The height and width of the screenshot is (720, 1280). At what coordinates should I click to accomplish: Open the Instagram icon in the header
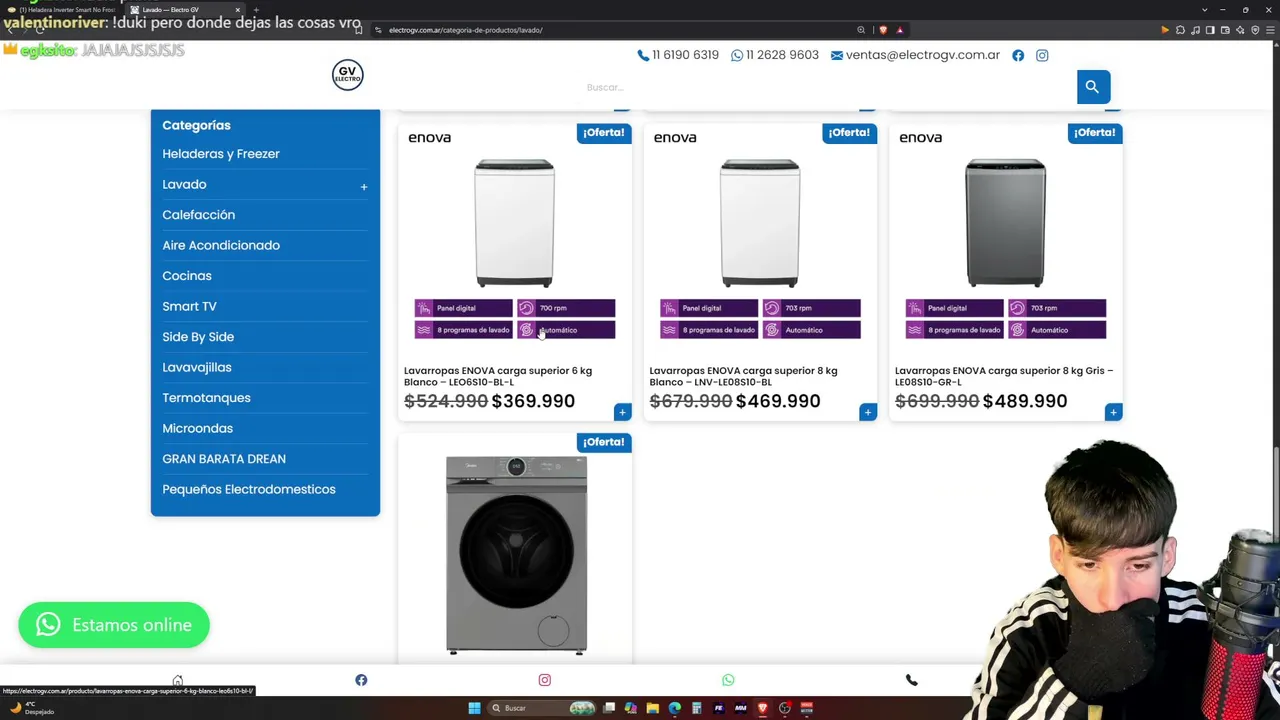coord(1042,55)
